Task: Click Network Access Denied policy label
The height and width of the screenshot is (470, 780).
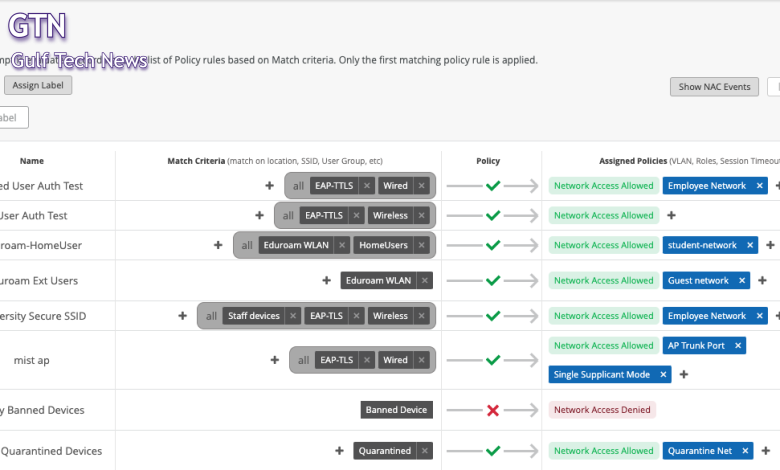Action: (x=602, y=410)
